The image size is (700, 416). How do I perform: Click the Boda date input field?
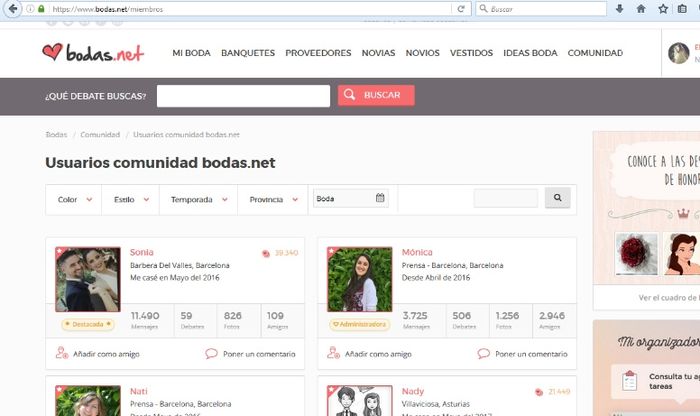[x=351, y=198]
